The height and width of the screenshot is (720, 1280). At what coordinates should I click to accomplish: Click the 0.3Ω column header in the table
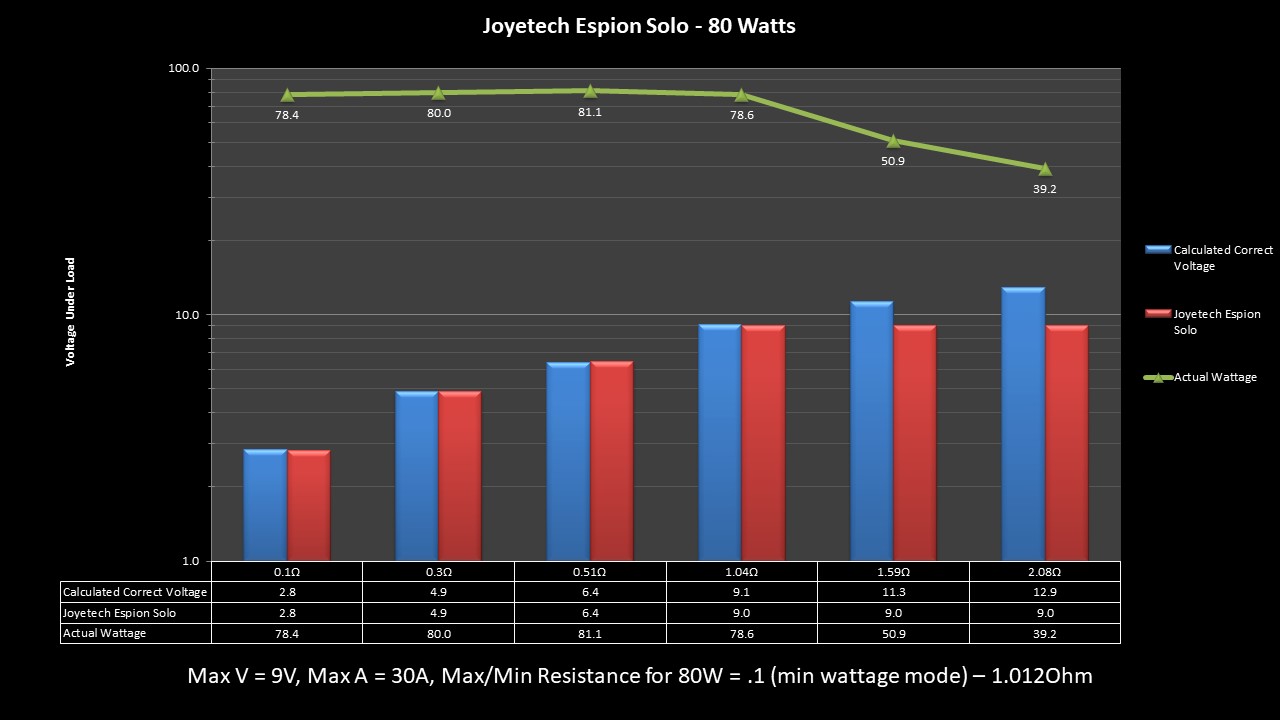(438, 572)
